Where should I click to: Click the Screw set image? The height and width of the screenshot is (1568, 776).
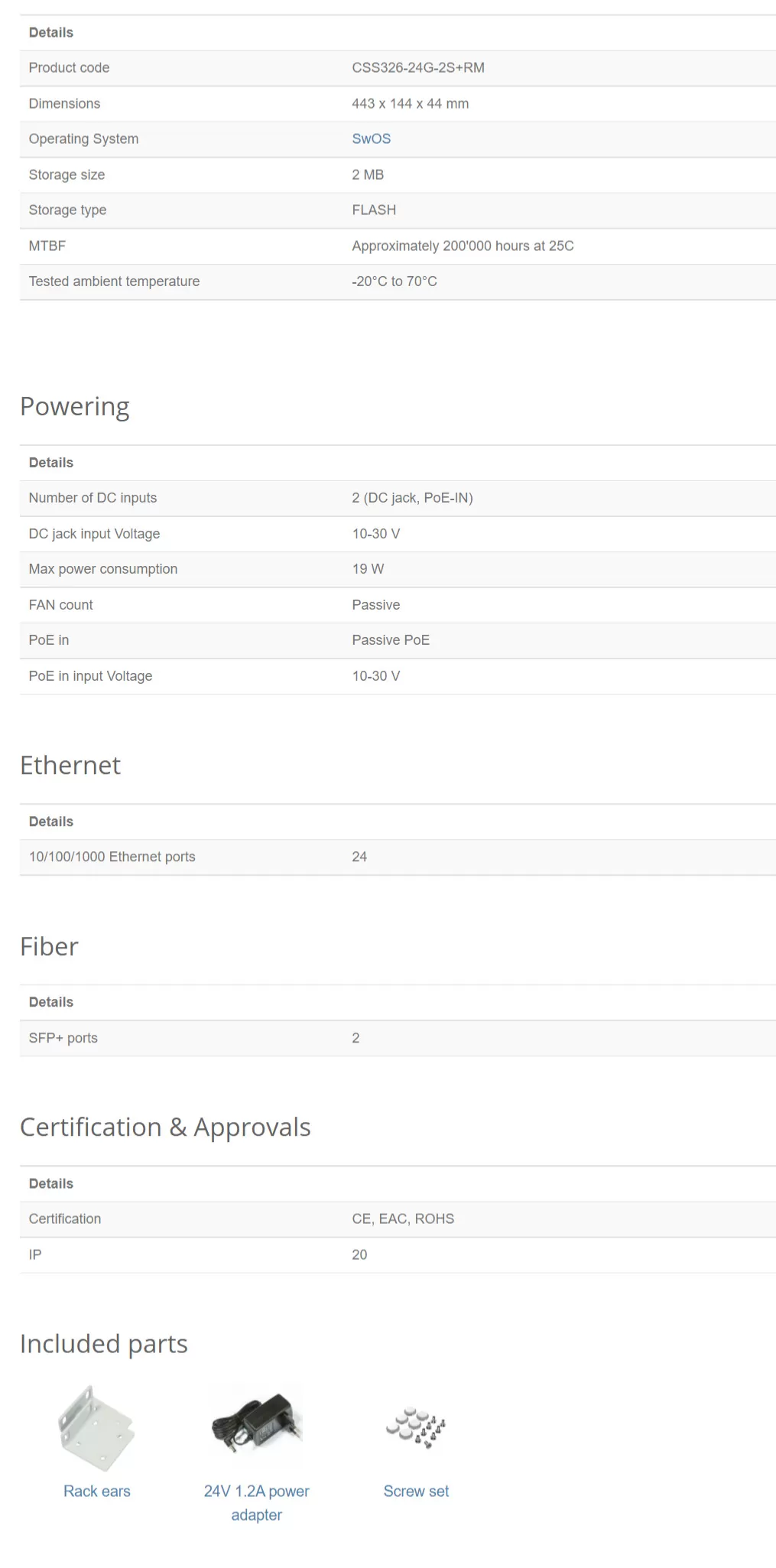click(x=417, y=1427)
